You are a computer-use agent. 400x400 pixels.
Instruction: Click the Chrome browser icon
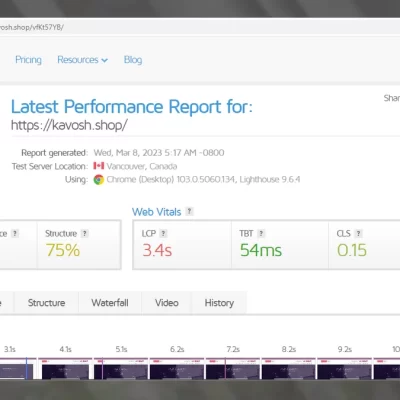pos(99,180)
